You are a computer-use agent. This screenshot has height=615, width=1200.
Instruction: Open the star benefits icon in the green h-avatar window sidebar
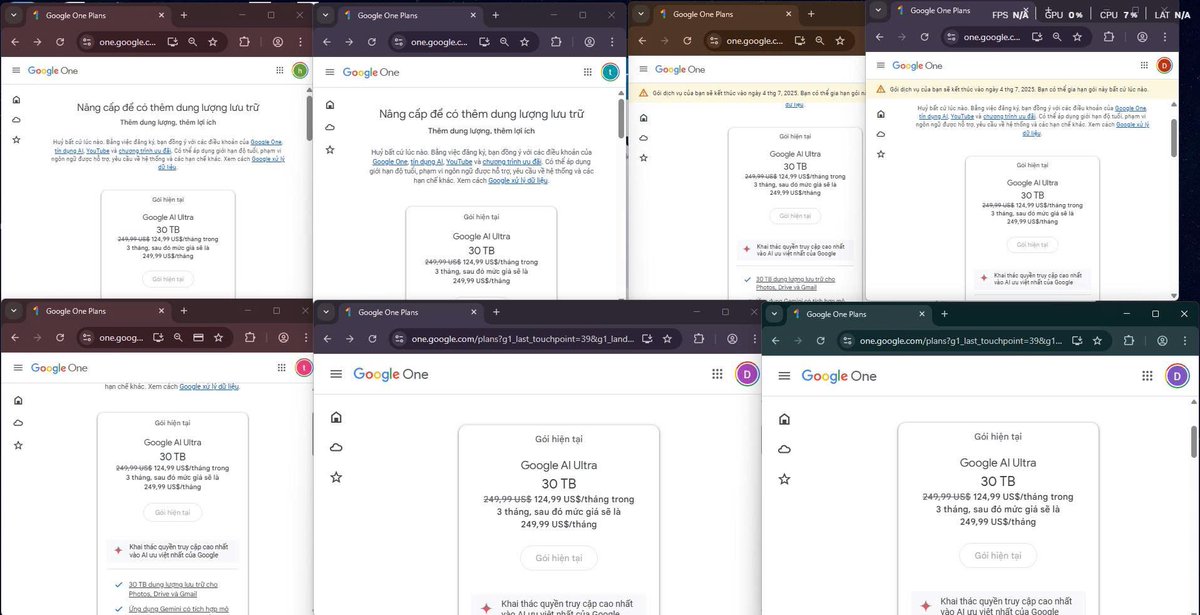(16, 140)
